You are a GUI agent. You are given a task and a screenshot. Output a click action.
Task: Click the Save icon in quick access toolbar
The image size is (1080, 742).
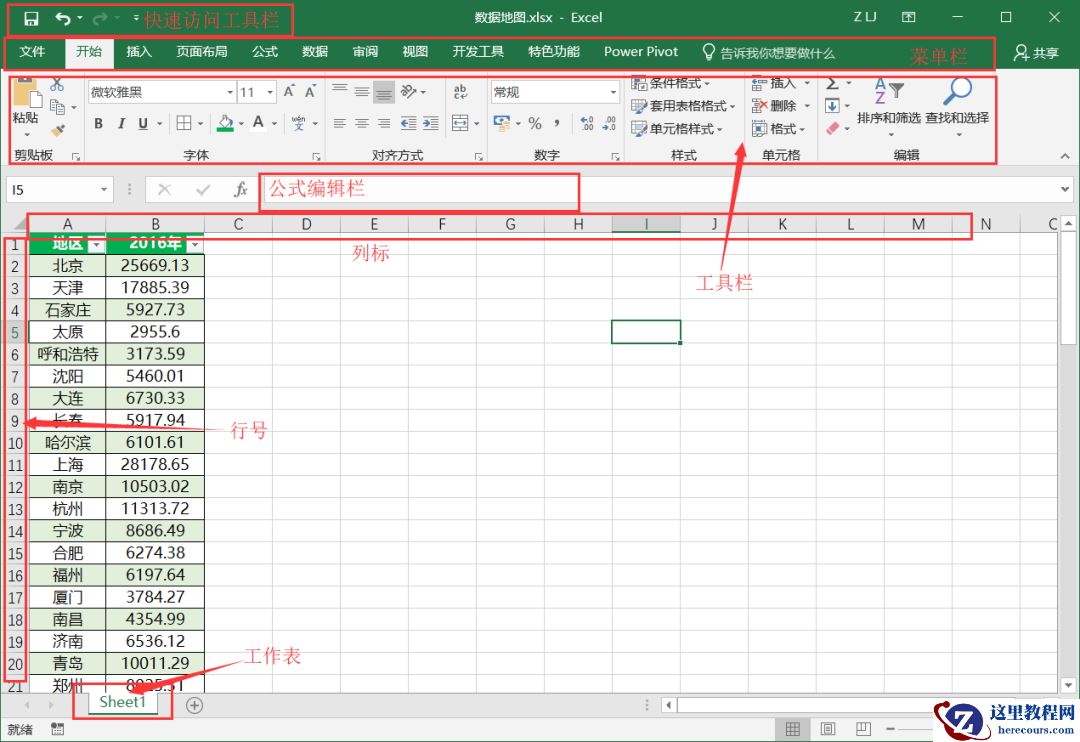tap(31, 18)
